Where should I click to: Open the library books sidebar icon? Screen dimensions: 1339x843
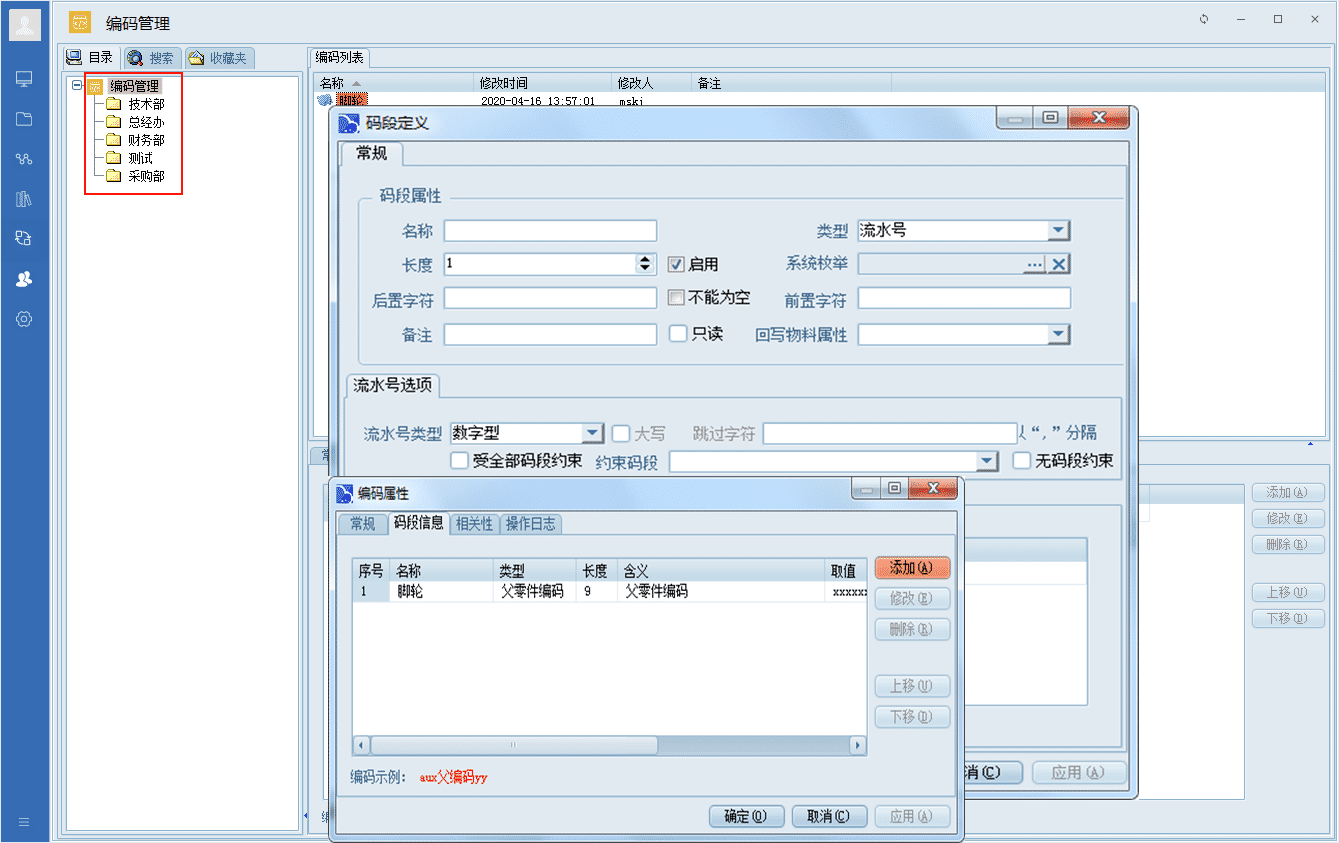point(24,199)
